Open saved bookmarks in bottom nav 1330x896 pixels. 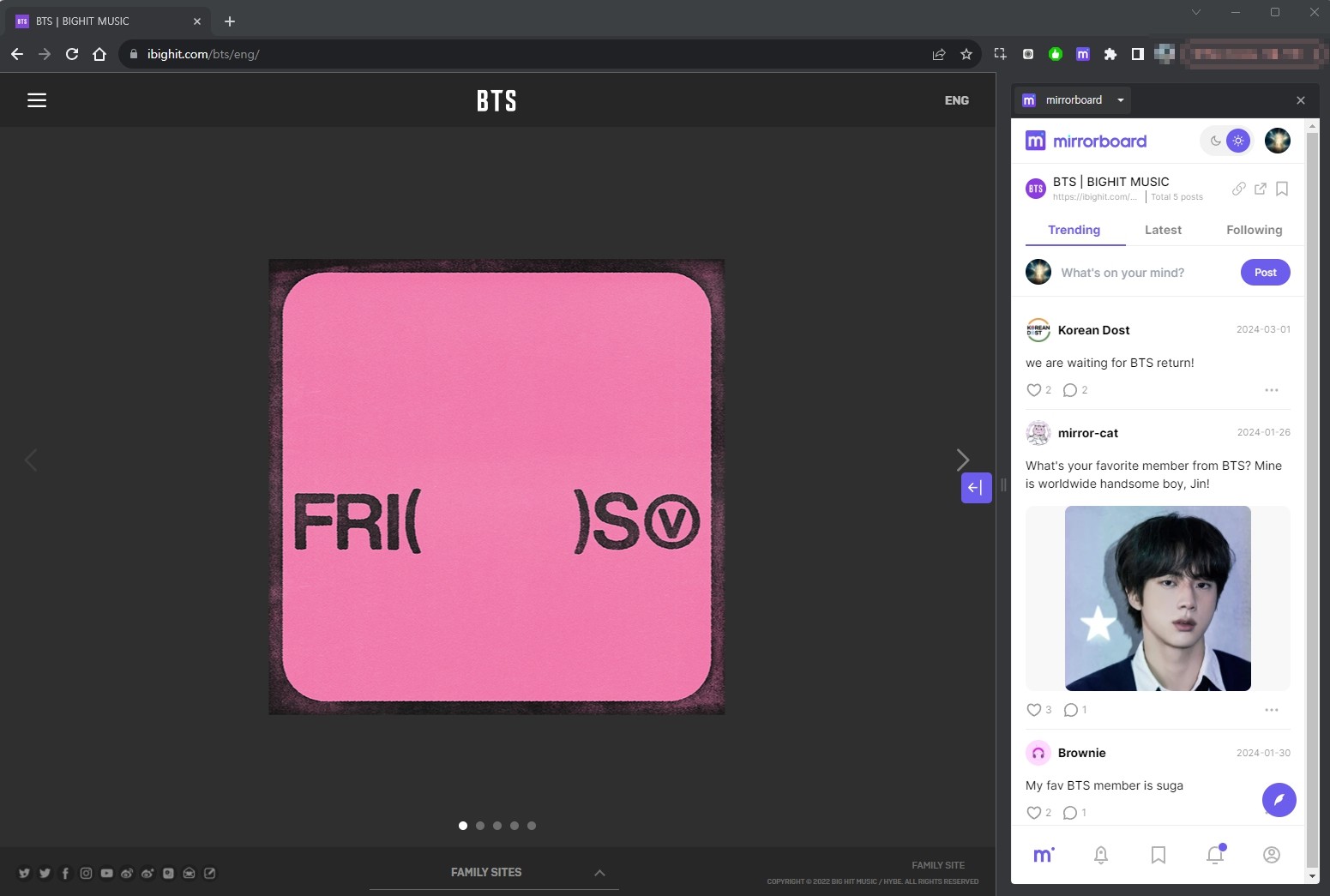coord(1158,855)
